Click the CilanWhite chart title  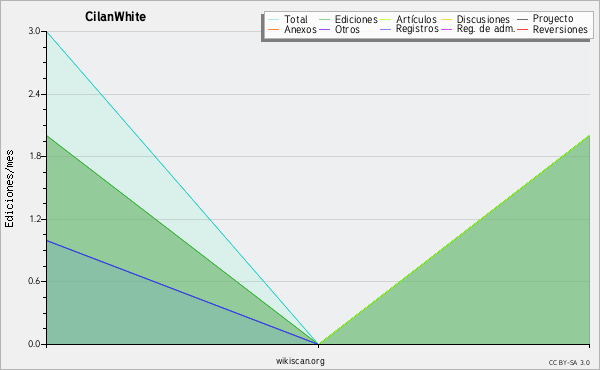(116, 17)
